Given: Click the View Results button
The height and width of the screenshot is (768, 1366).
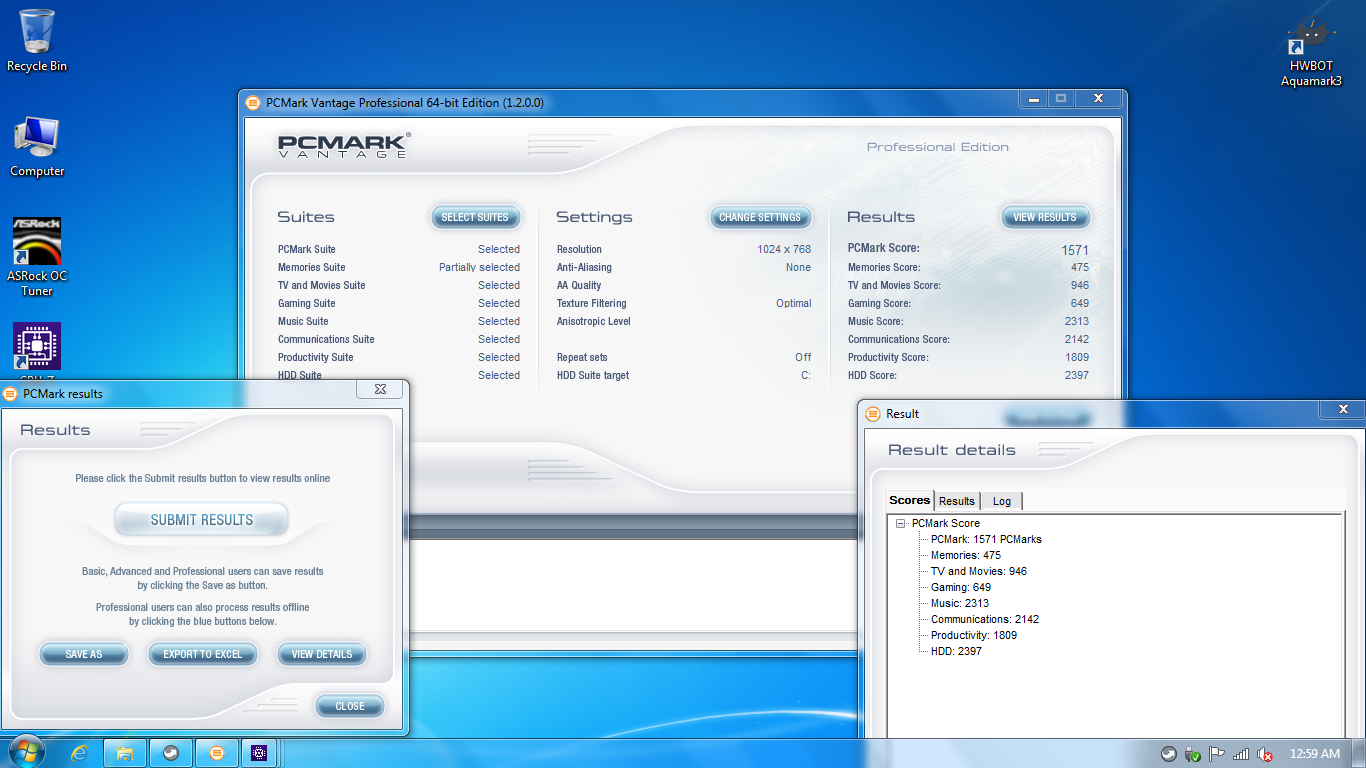Looking at the screenshot, I should pyautogui.click(x=1045, y=217).
